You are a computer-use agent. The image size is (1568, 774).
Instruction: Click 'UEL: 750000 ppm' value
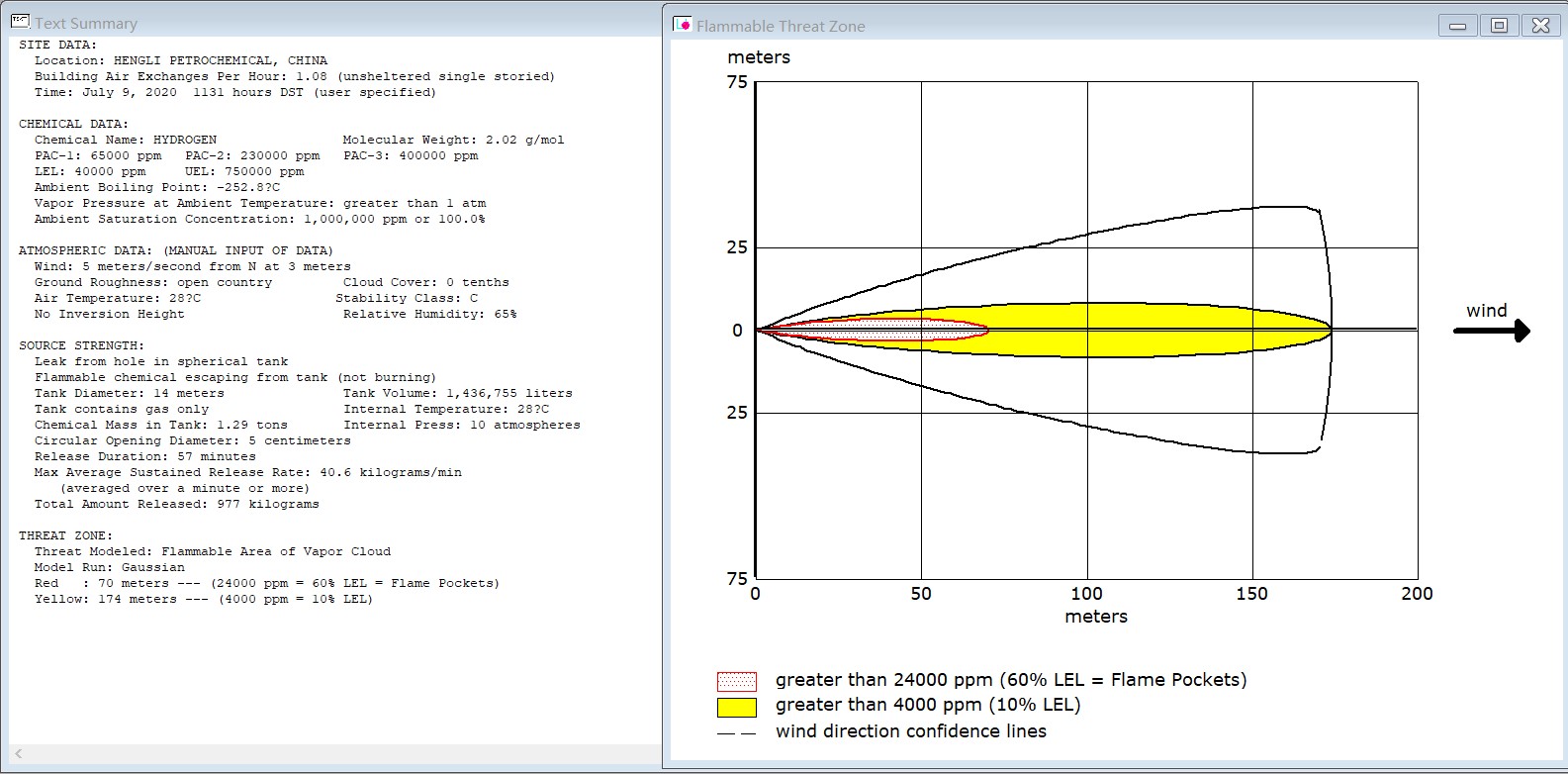click(x=244, y=171)
